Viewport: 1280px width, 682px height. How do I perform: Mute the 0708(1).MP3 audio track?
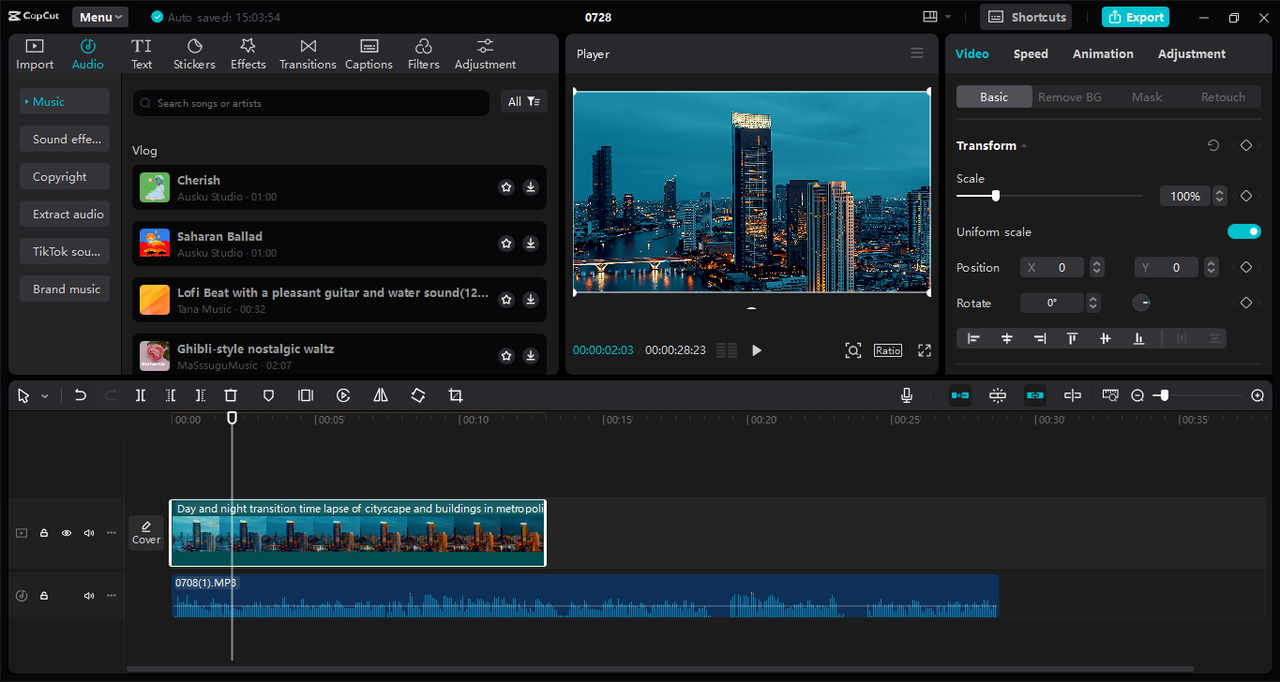(x=89, y=596)
